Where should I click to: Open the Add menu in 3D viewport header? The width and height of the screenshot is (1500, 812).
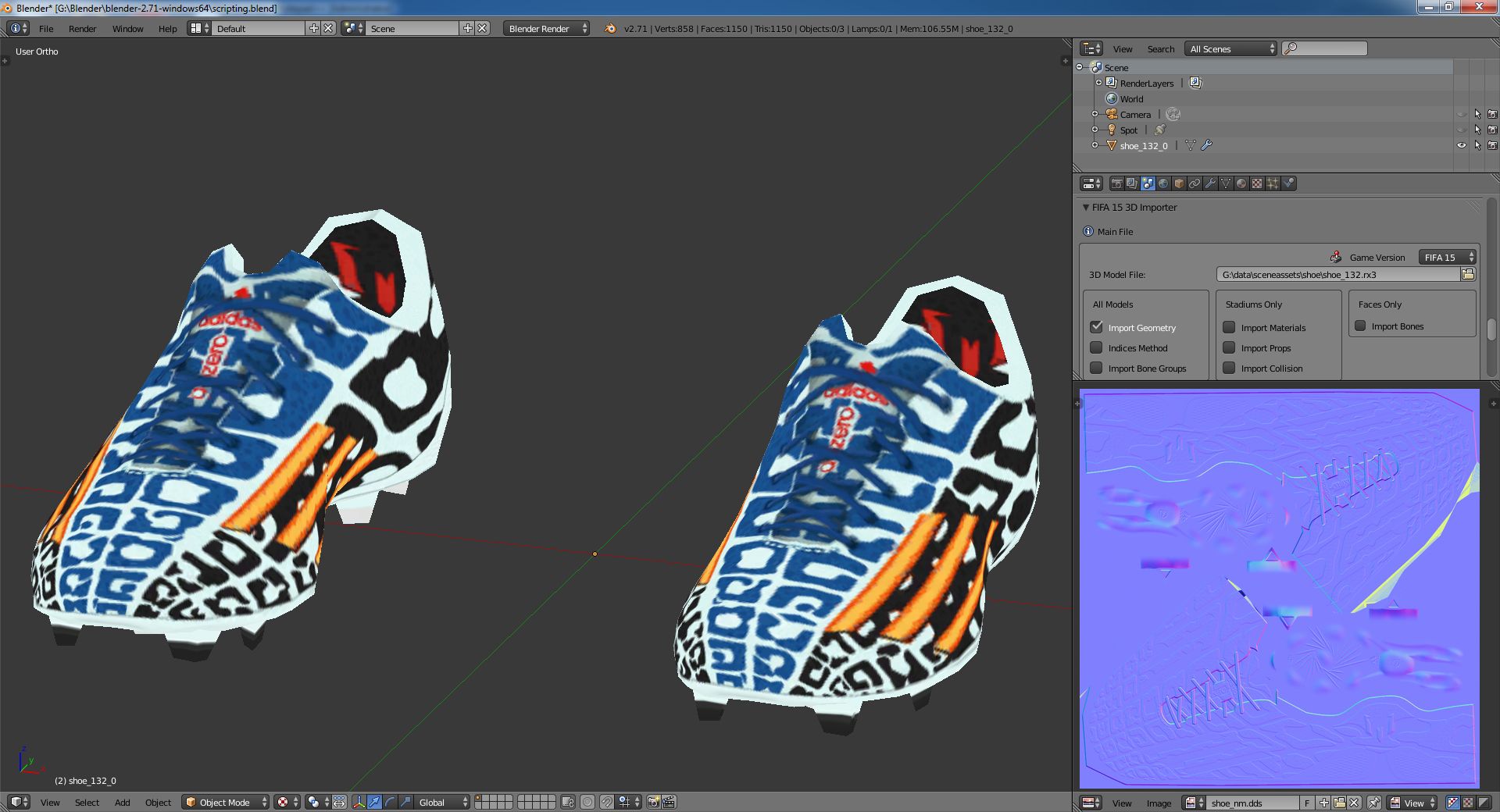point(122,803)
